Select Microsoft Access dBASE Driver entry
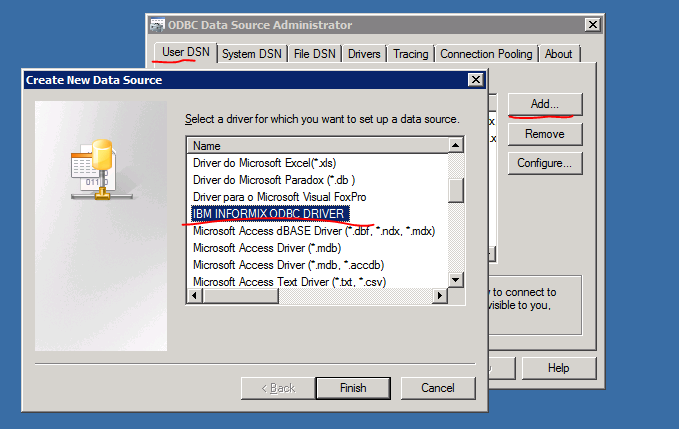Screen dimensions: 679x429 click(314, 231)
